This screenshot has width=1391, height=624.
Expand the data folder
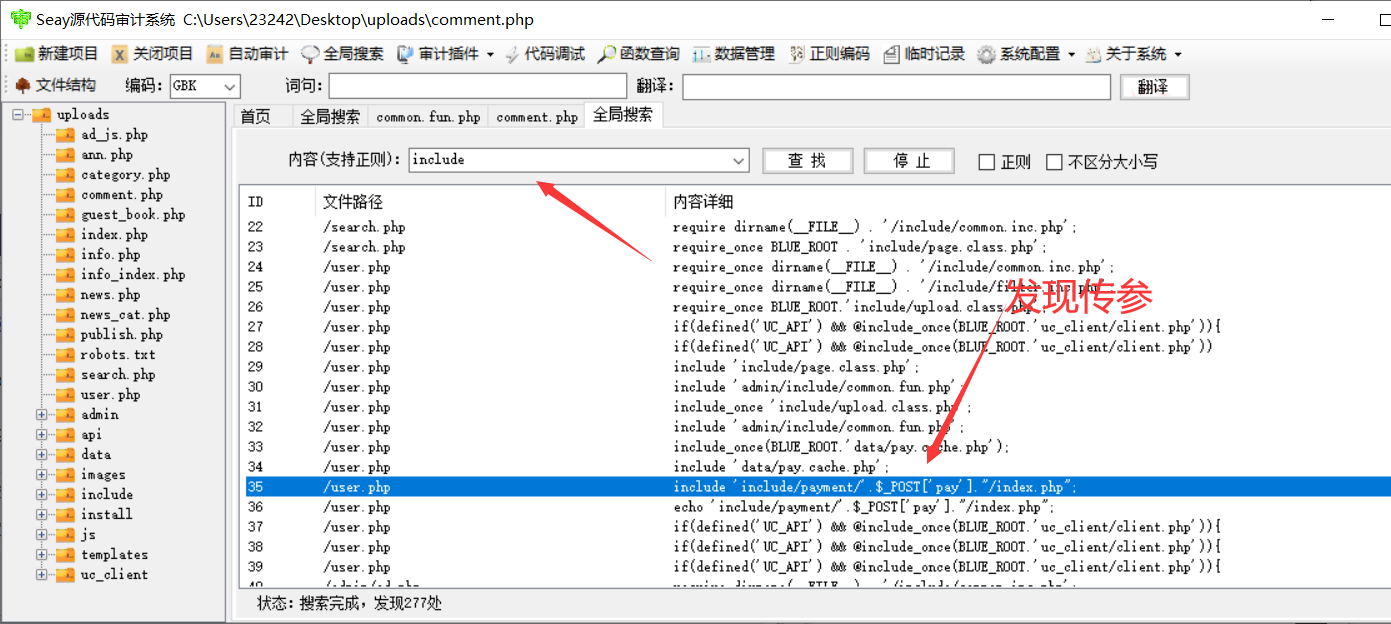[x=42, y=455]
